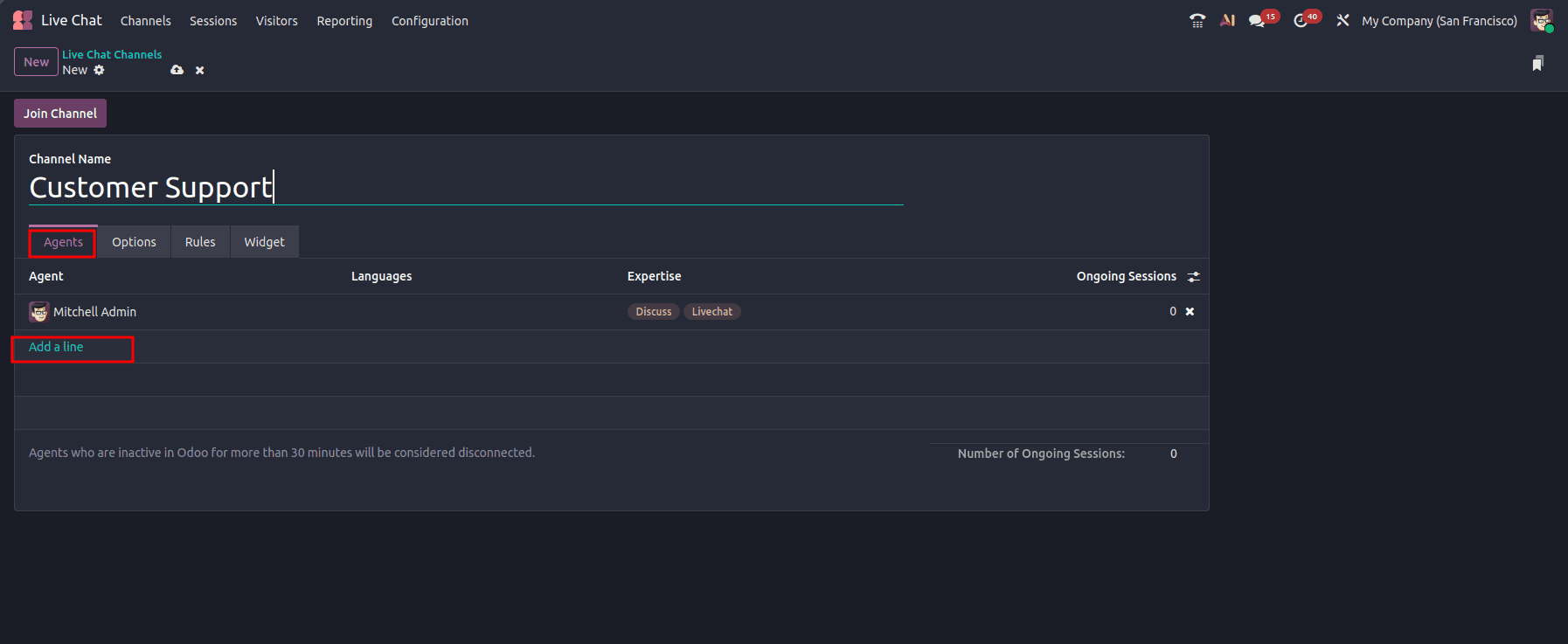
Task: Click the Mitchell Admin agent name
Action: (94, 312)
